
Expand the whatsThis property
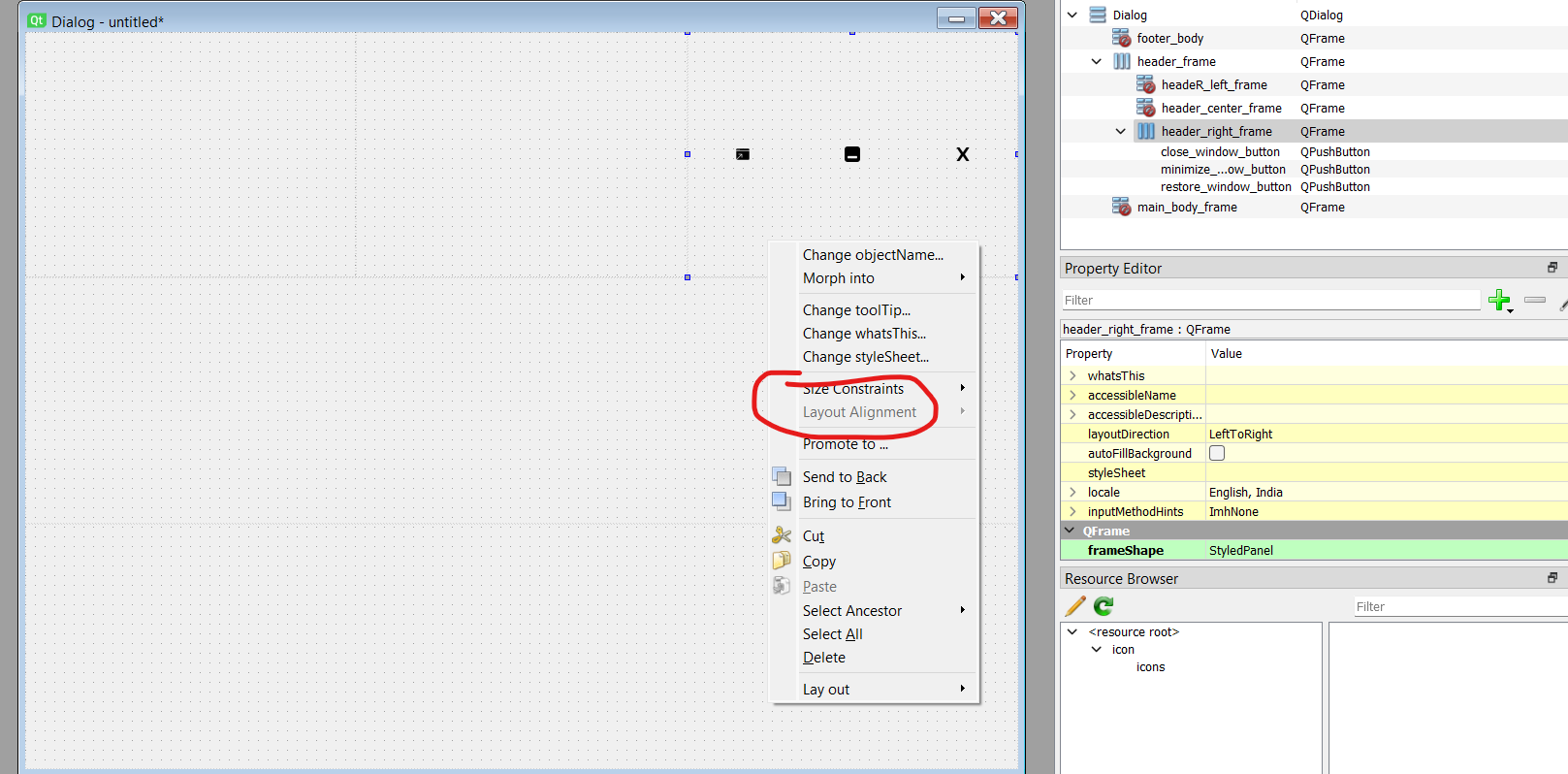pos(1072,375)
